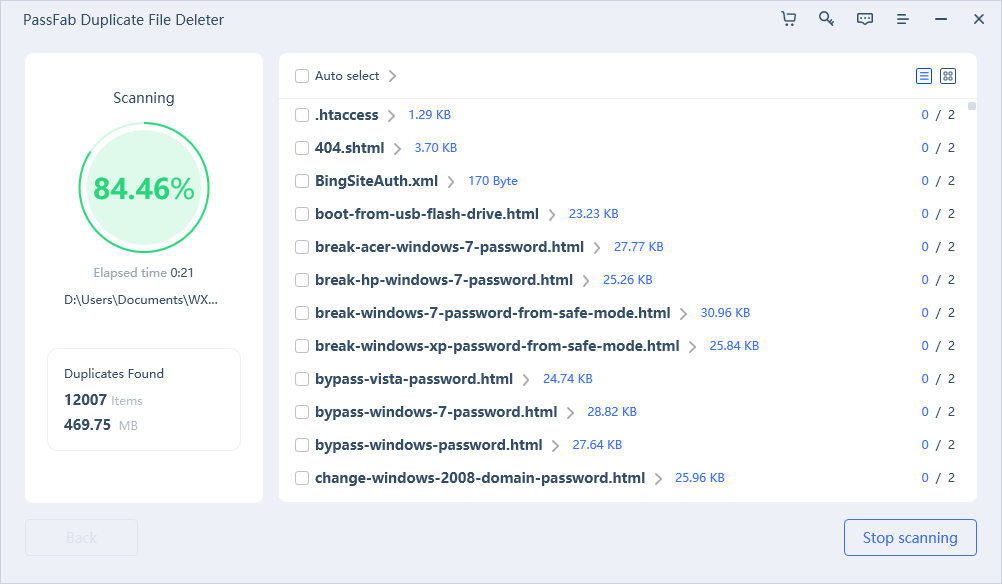Click the file list vertical scrollbar
The width and height of the screenshot is (1002, 584).
pyautogui.click(x=971, y=107)
